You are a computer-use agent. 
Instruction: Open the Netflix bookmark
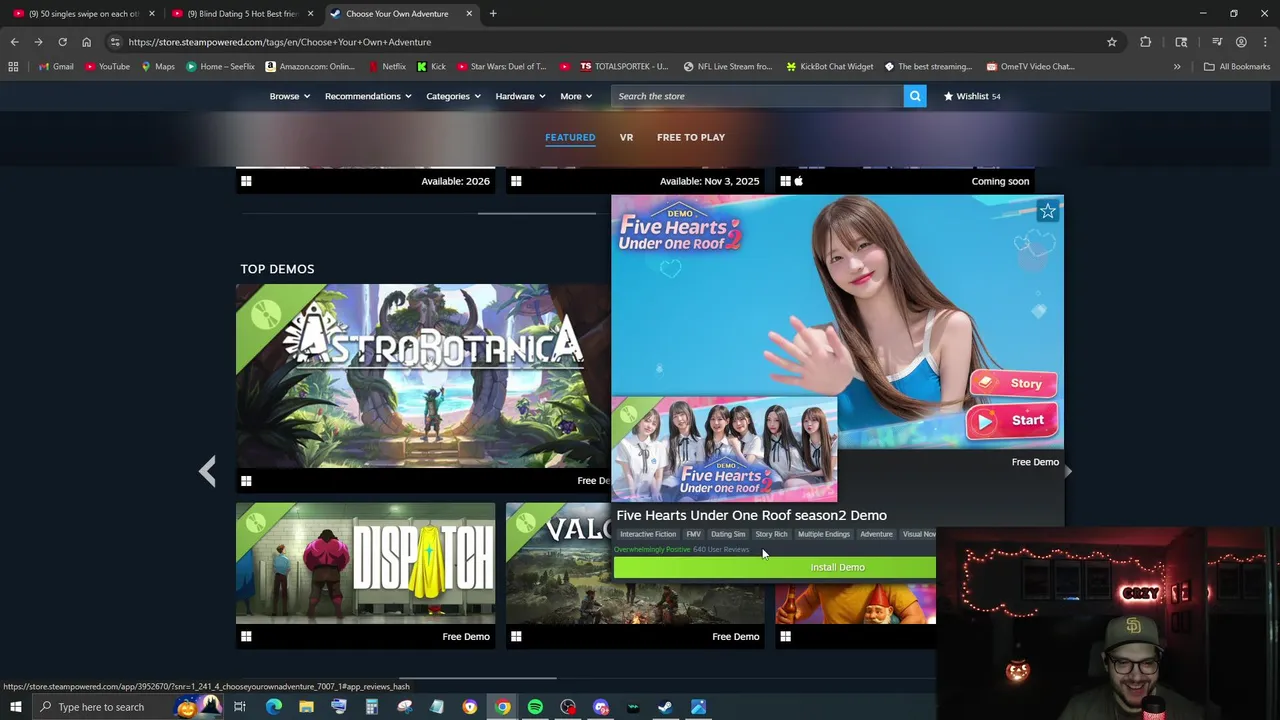pos(387,67)
